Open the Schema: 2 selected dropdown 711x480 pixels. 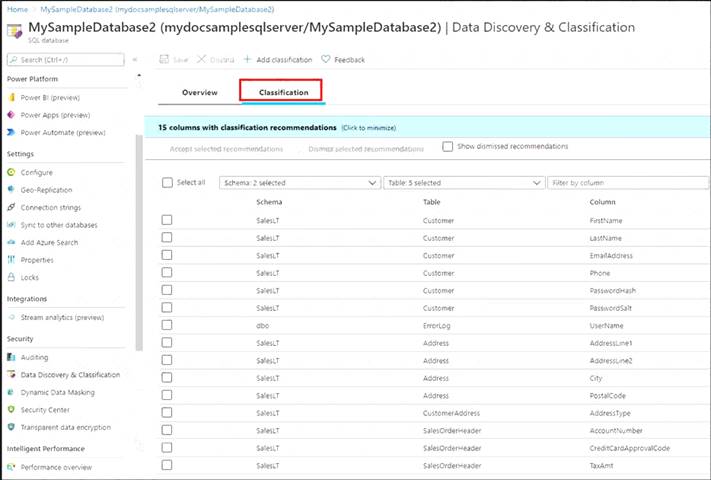coord(300,183)
